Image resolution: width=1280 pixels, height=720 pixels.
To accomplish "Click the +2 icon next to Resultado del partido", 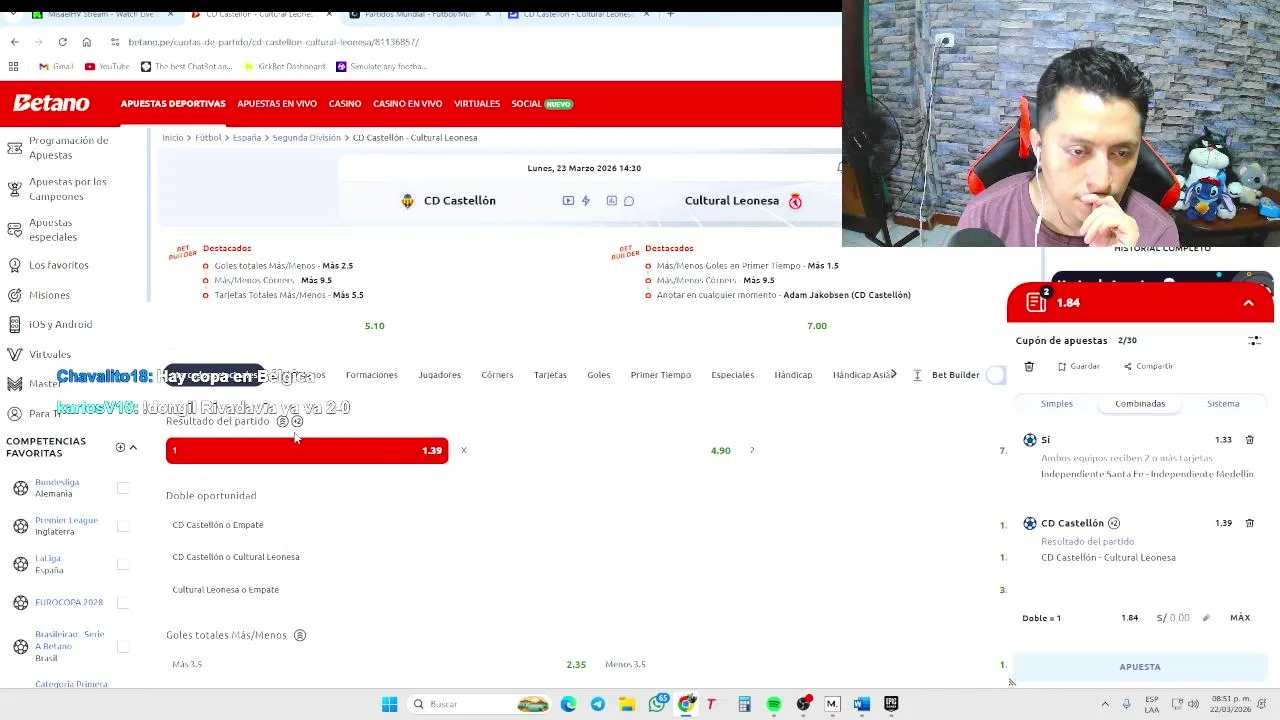I will pyautogui.click(x=297, y=421).
